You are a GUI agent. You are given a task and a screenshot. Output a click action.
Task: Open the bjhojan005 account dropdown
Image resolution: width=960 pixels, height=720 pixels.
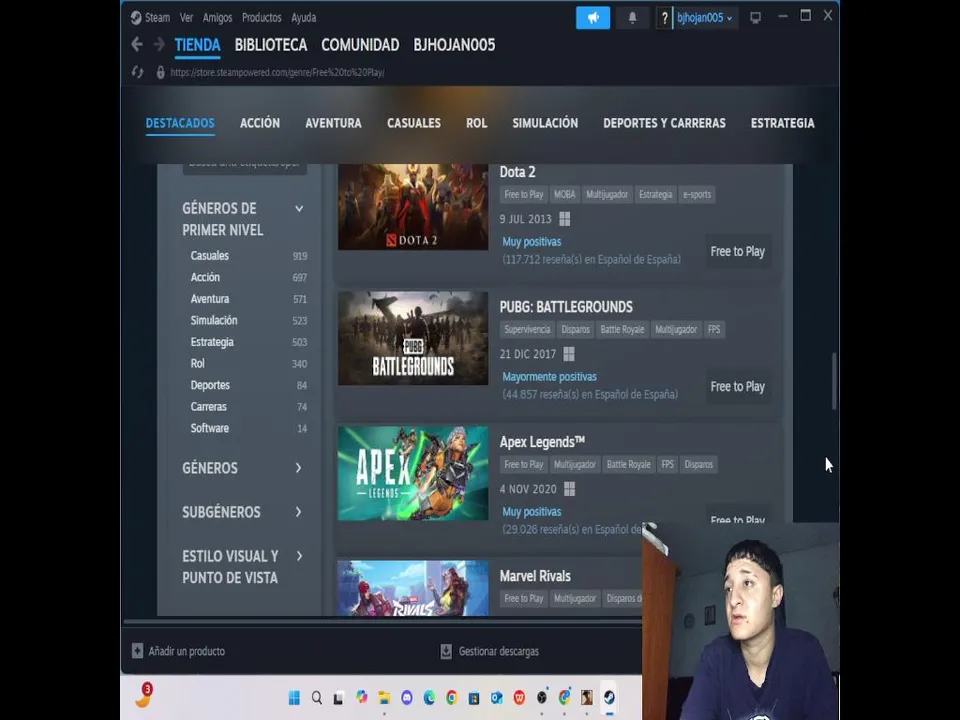(x=705, y=18)
